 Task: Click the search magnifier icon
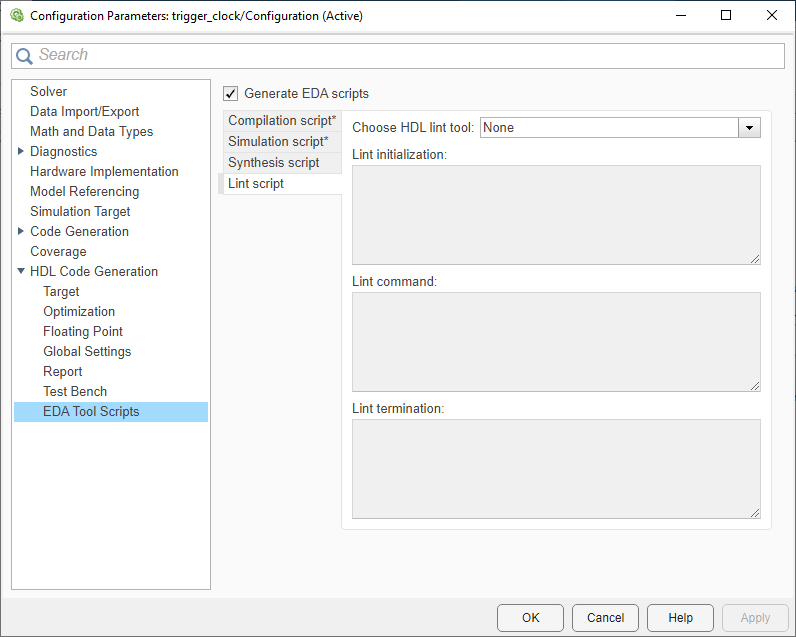(x=24, y=56)
